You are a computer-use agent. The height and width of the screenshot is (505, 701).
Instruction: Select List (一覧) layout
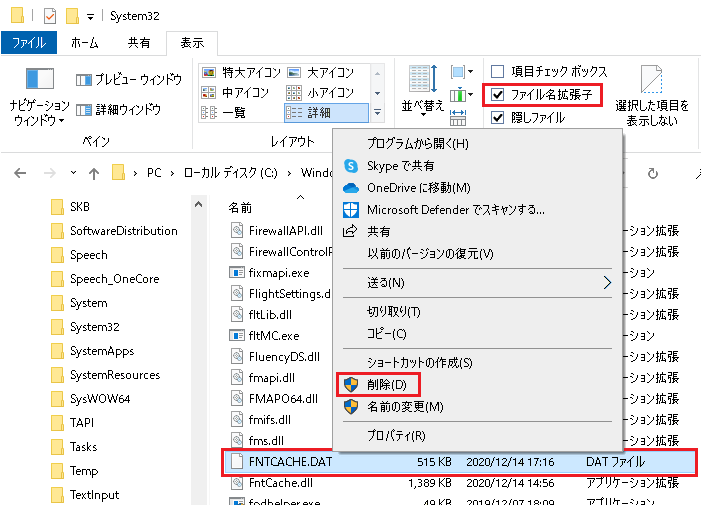pos(224,113)
